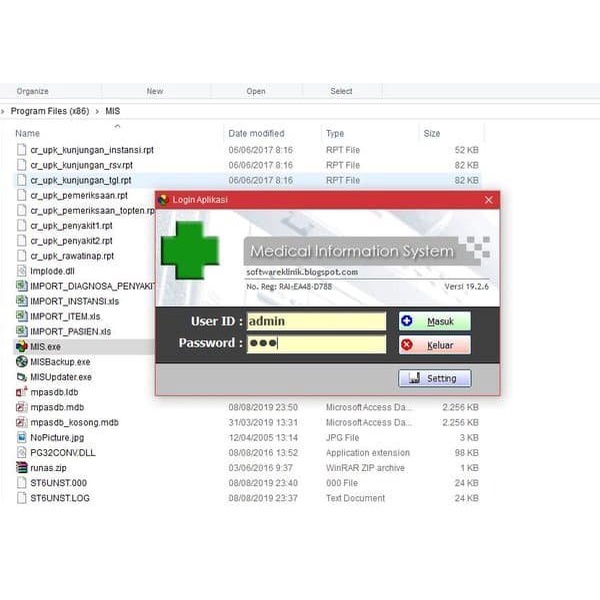Click Program Files (x86) in the address path
This screenshot has width=600, height=600.
pyautogui.click(x=50, y=111)
